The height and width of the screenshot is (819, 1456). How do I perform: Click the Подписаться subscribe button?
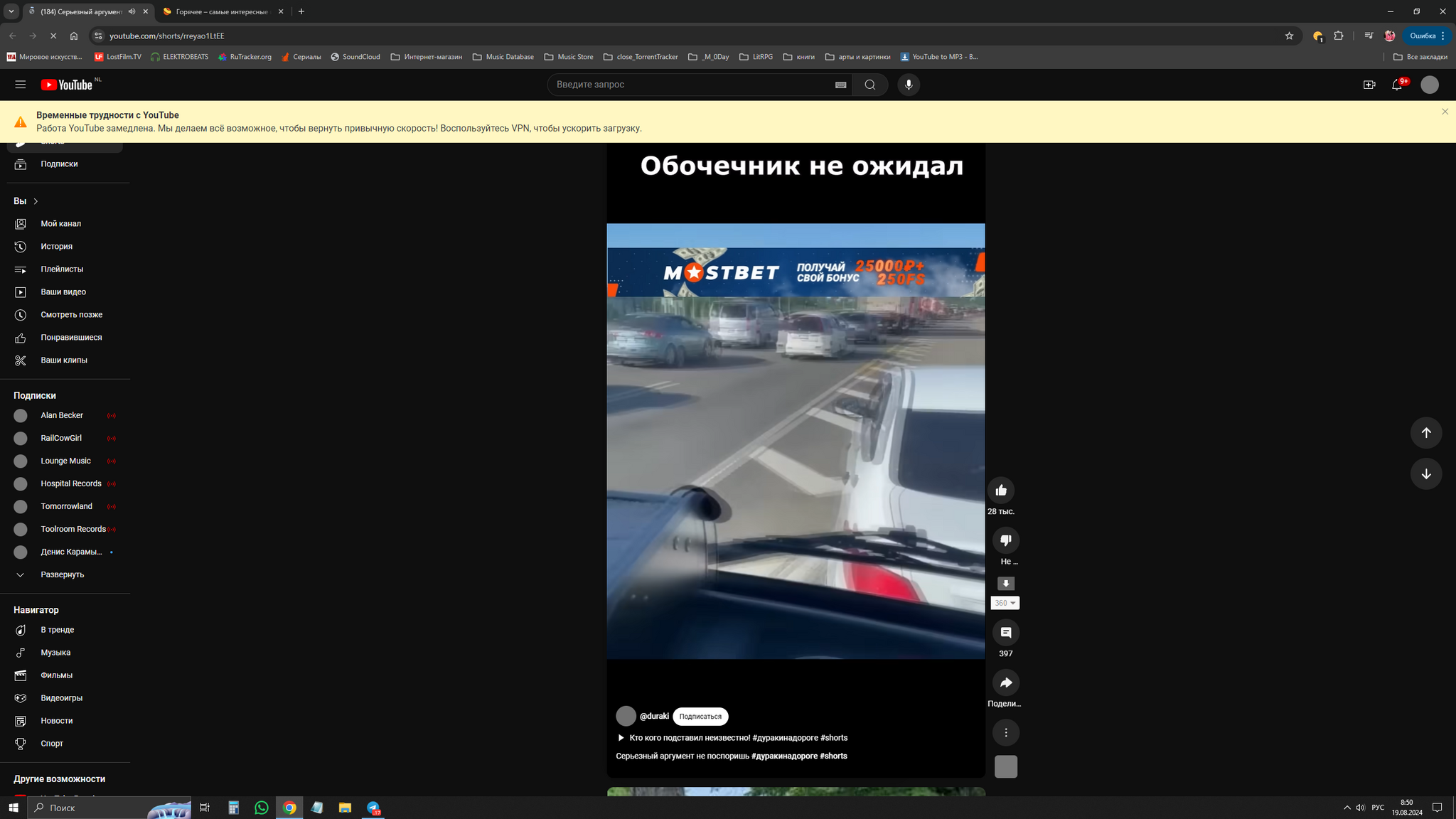tap(700, 717)
